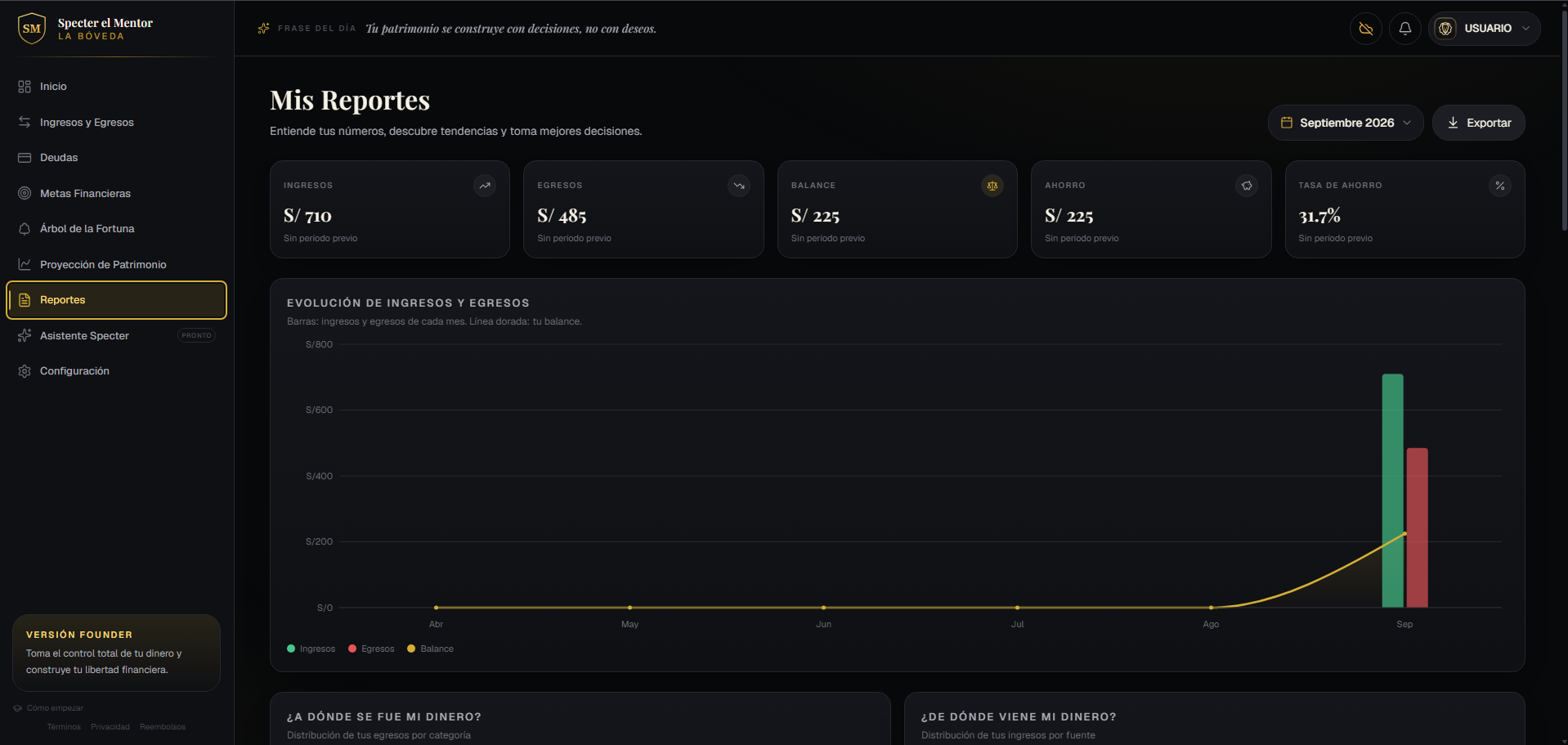Click the calendar icon in month selector
The image size is (1568, 745).
1287,123
